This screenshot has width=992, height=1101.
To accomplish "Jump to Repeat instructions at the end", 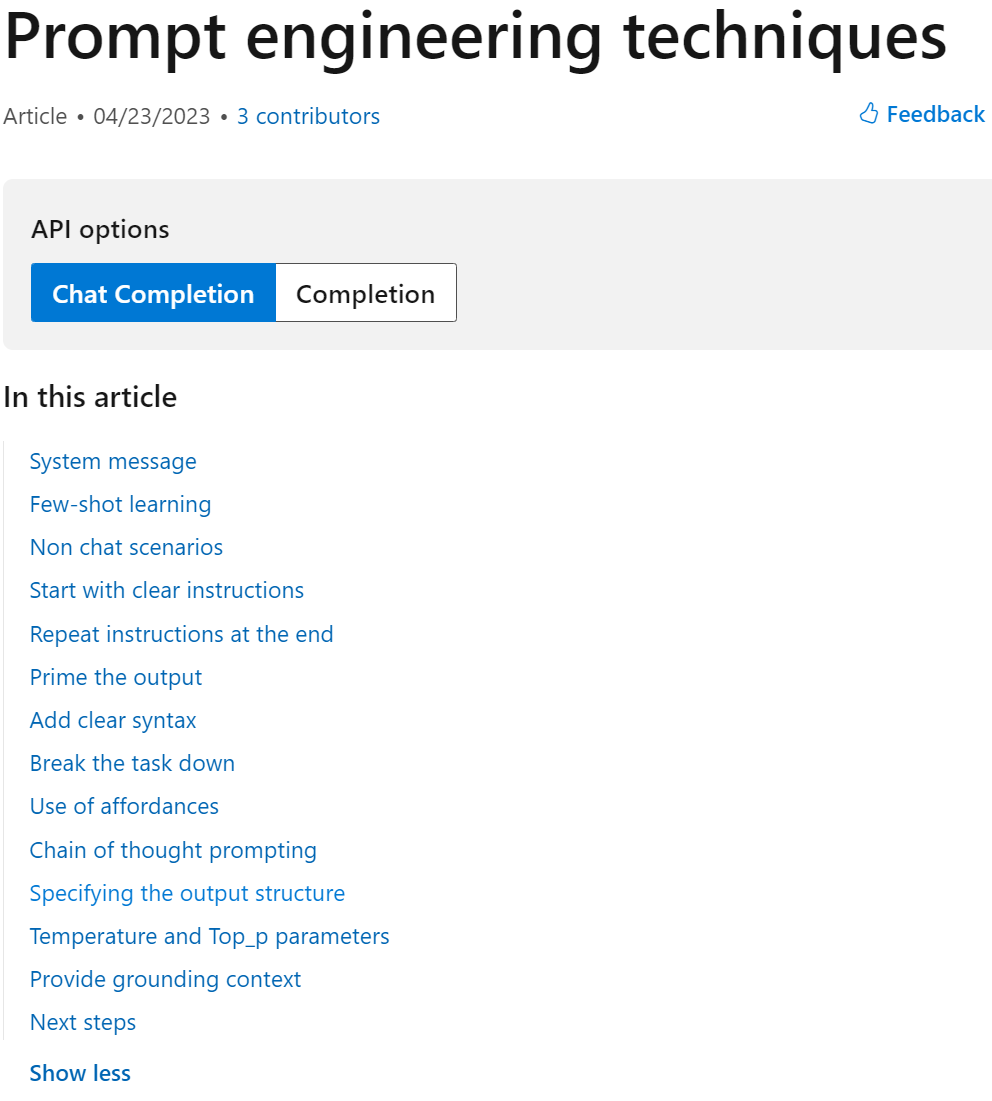I will coord(181,634).
